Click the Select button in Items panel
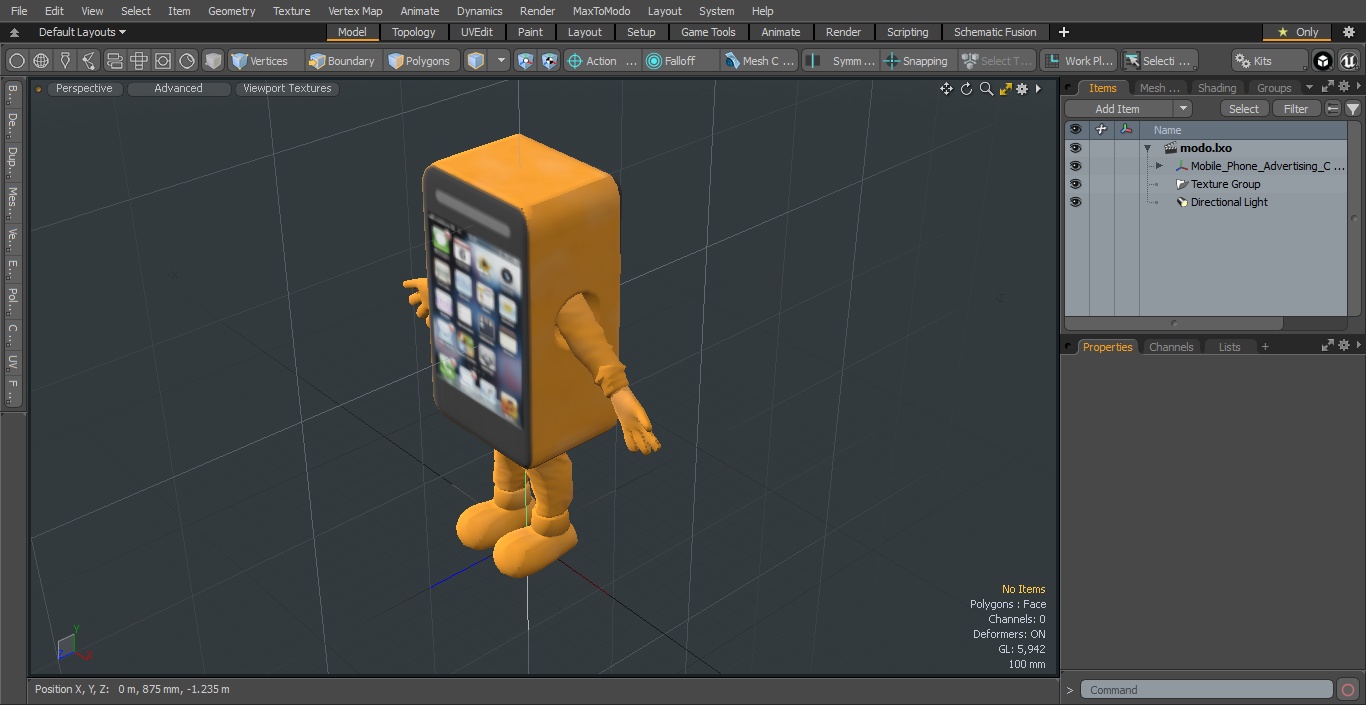The width and height of the screenshot is (1366, 705). [x=1244, y=109]
